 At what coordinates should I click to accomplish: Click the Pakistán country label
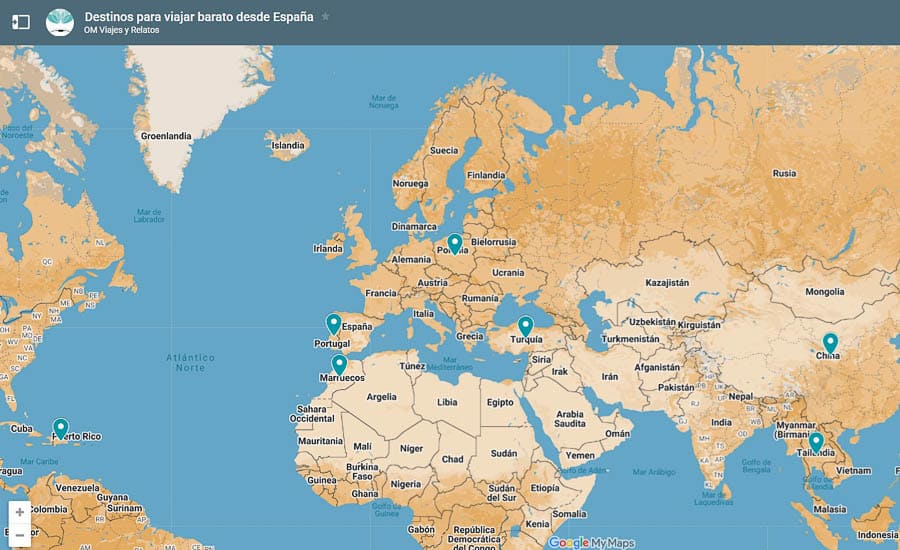[x=676, y=388]
